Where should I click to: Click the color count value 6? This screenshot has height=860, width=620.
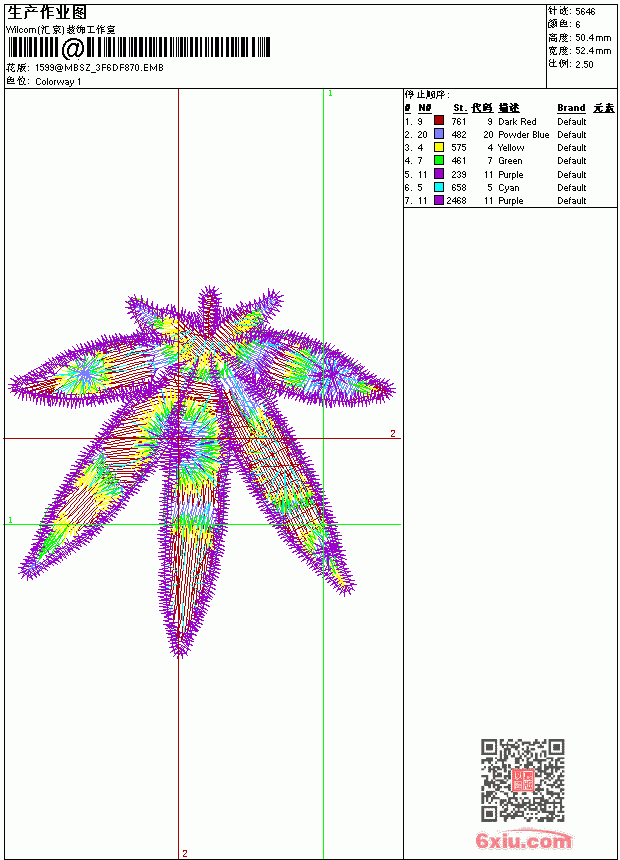(x=578, y=24)
